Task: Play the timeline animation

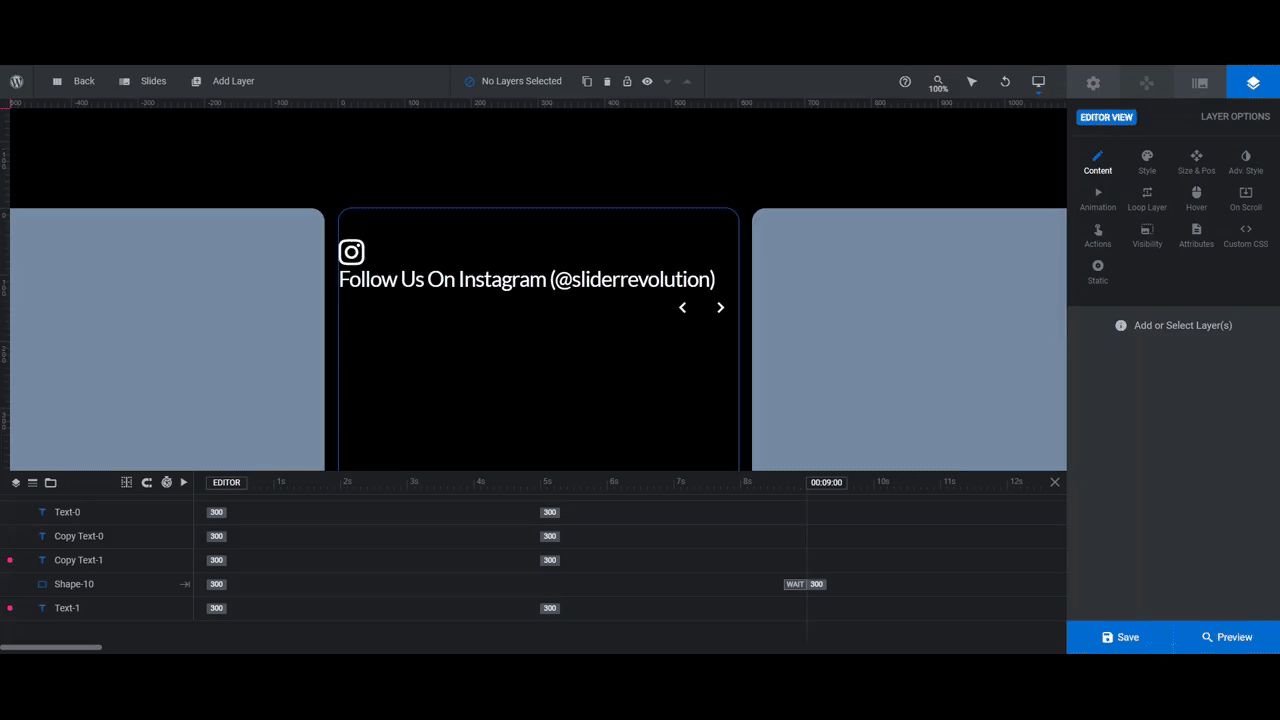Action: pos(184,483)
